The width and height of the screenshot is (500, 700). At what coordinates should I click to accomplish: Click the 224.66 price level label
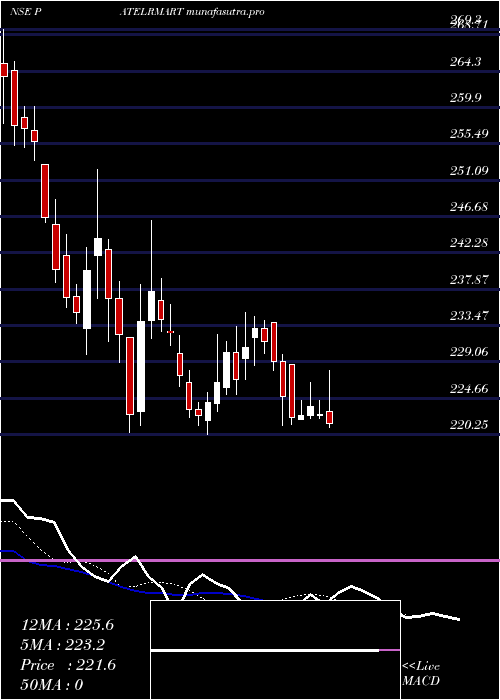pyautogui.click(x=468, y=389)
